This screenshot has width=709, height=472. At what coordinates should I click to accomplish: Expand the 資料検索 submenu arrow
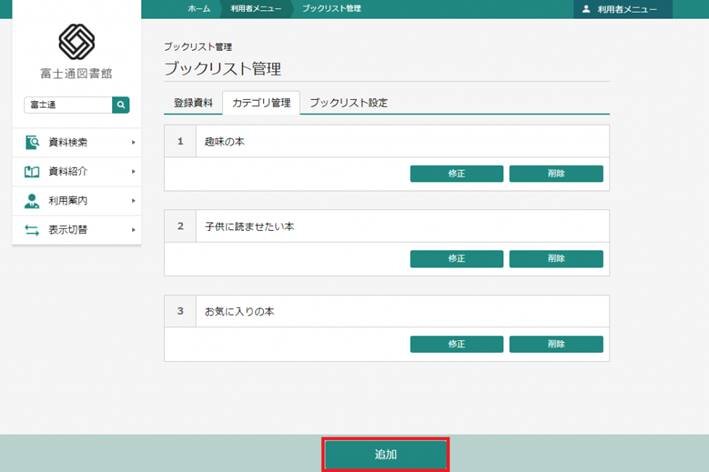(133, 143)
